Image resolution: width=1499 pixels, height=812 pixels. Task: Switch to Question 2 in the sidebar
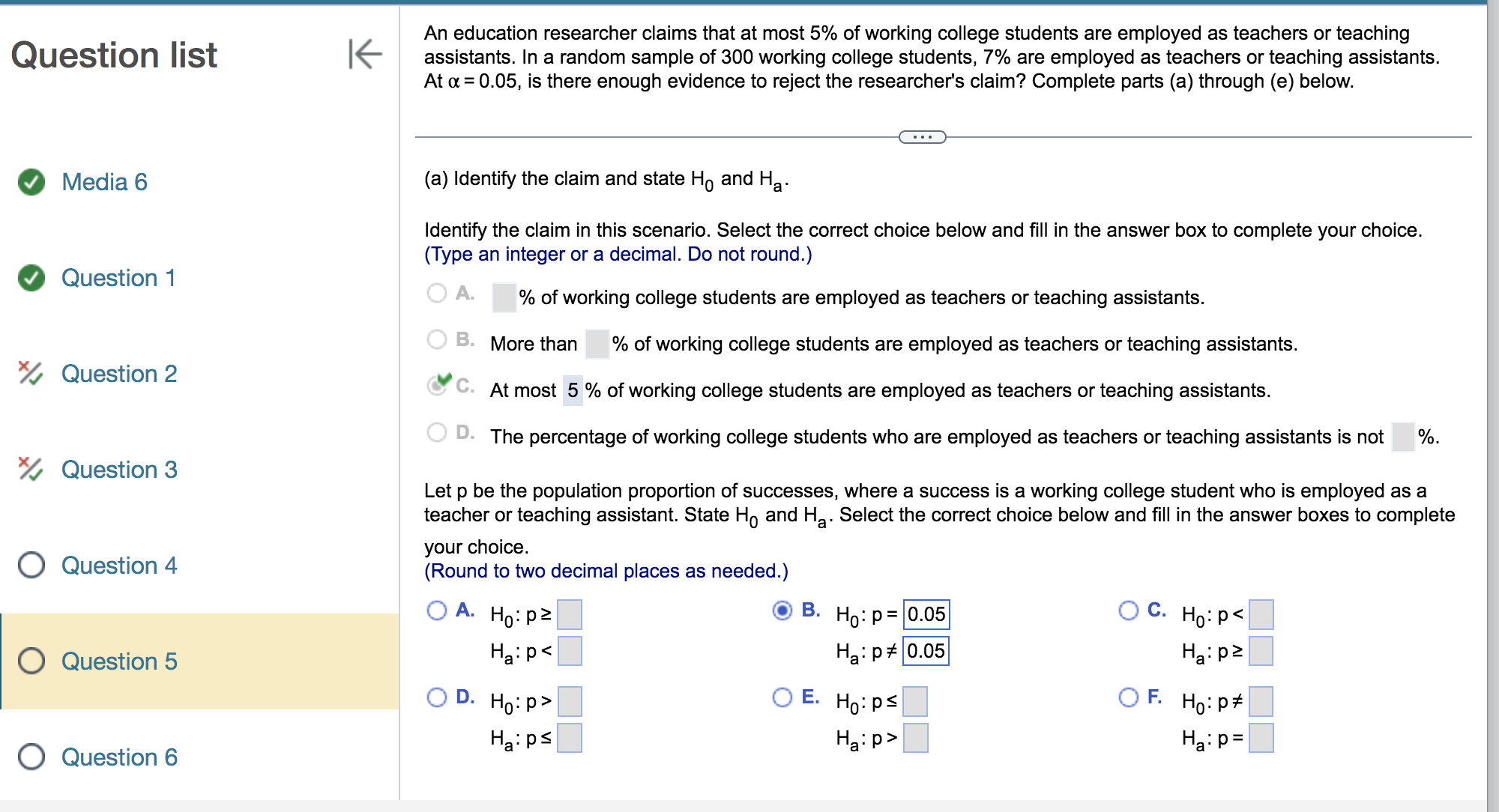[x=119, y=374]
